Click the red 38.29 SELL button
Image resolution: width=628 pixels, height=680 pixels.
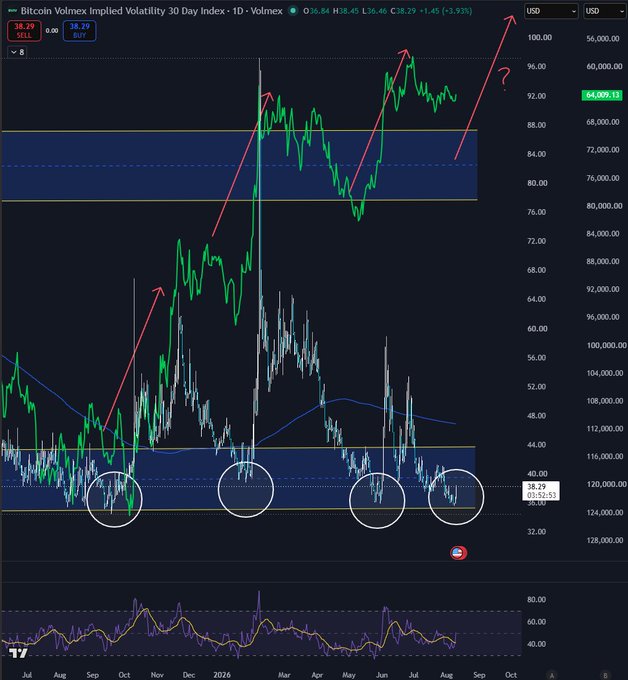point(24,31)
